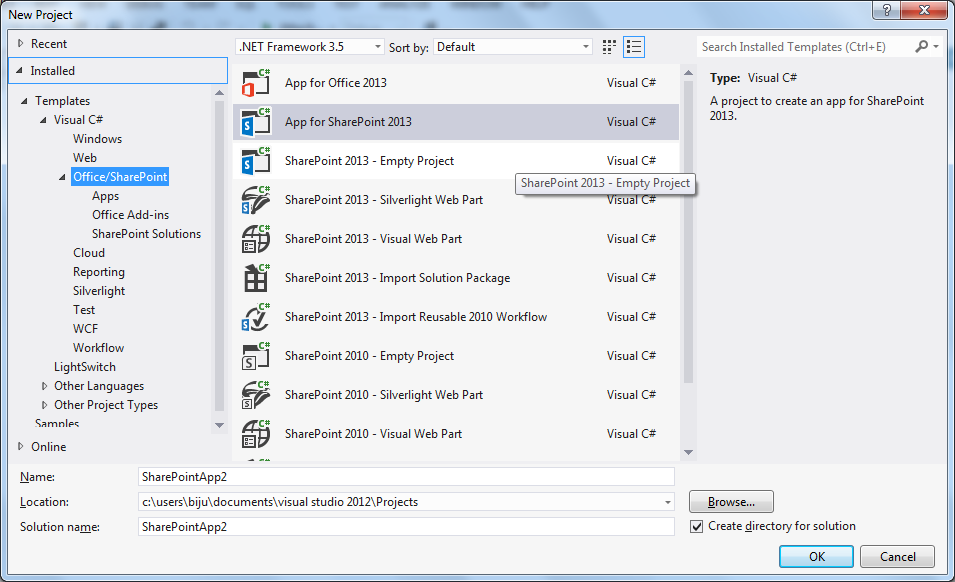Click the SharePoint 2013 Empty Project icon

[256, 161]
